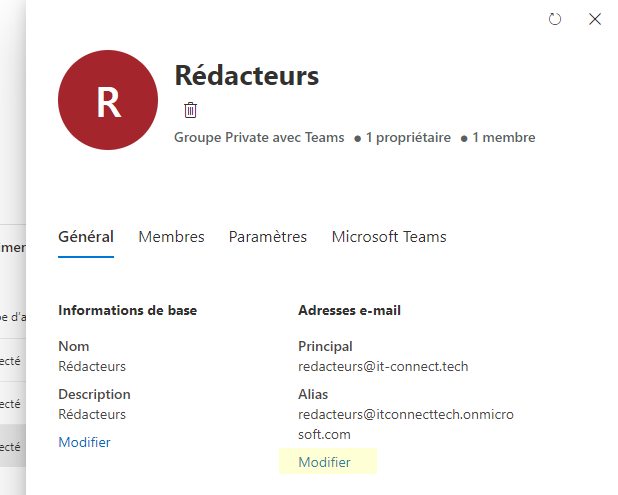Select the onmicrosoft.com alias email address
This screenshot has width=618, height=495.
pos(405,425)
